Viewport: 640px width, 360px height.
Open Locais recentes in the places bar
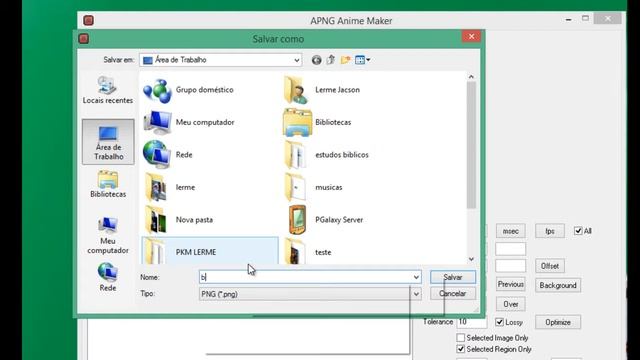tap(107, 90)
